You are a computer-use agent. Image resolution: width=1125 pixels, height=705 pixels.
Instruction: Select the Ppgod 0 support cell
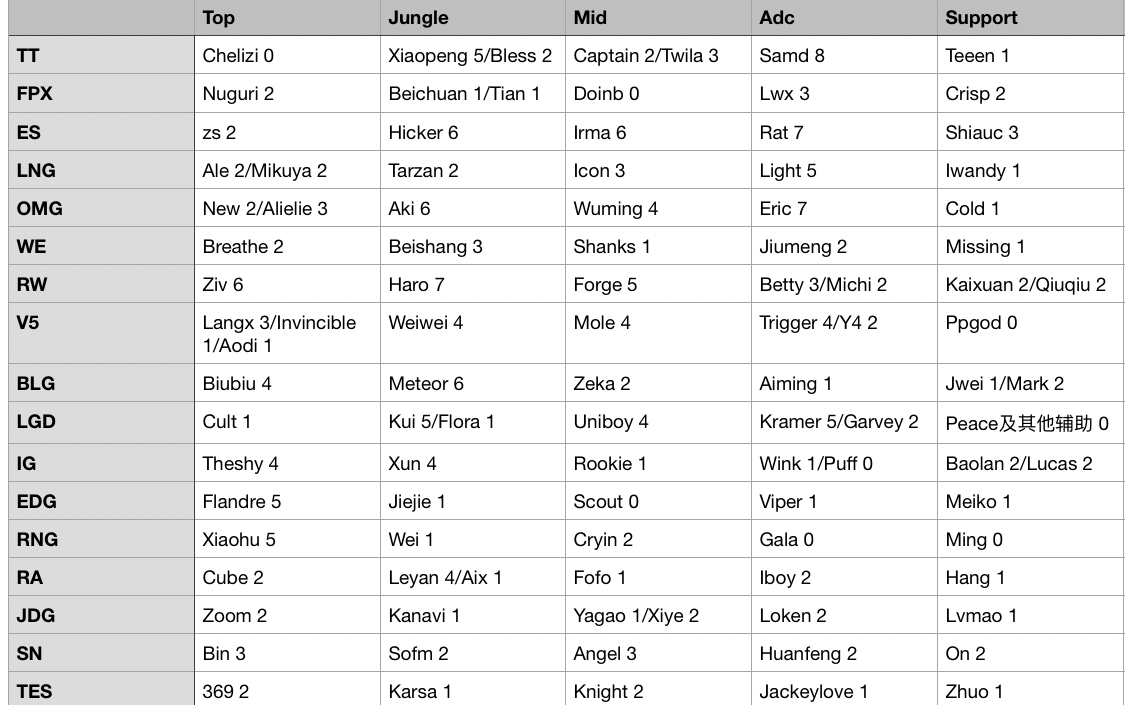[1030, 334]
